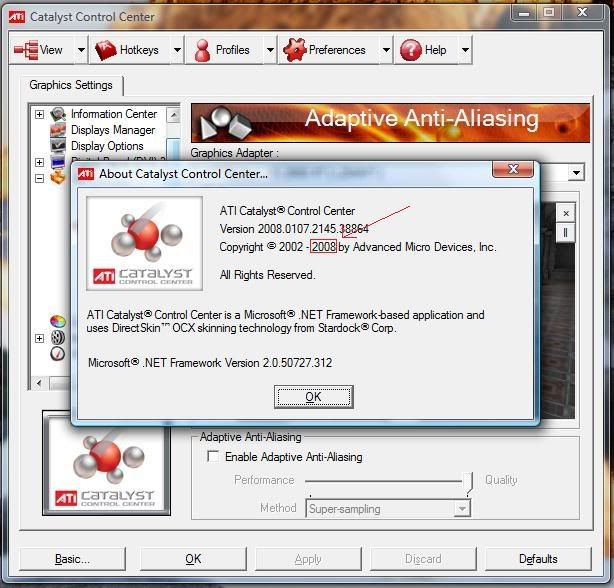The height and width of the screenshot is (588, 614).
Task: Click the monitor icon in settings tree
Action: tap(58, 161)
